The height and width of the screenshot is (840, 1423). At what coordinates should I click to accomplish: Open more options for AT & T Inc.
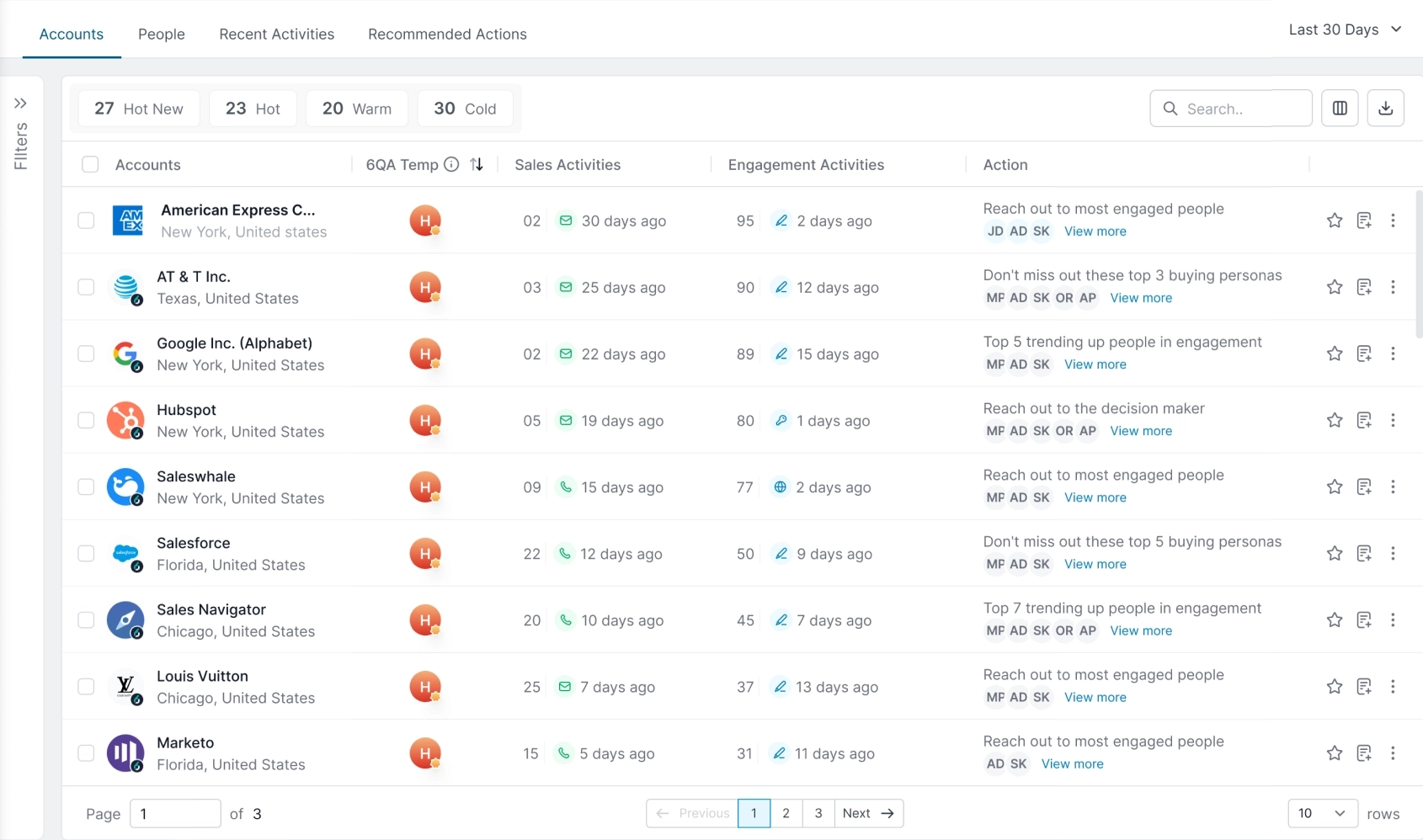tap(1393, 287)
